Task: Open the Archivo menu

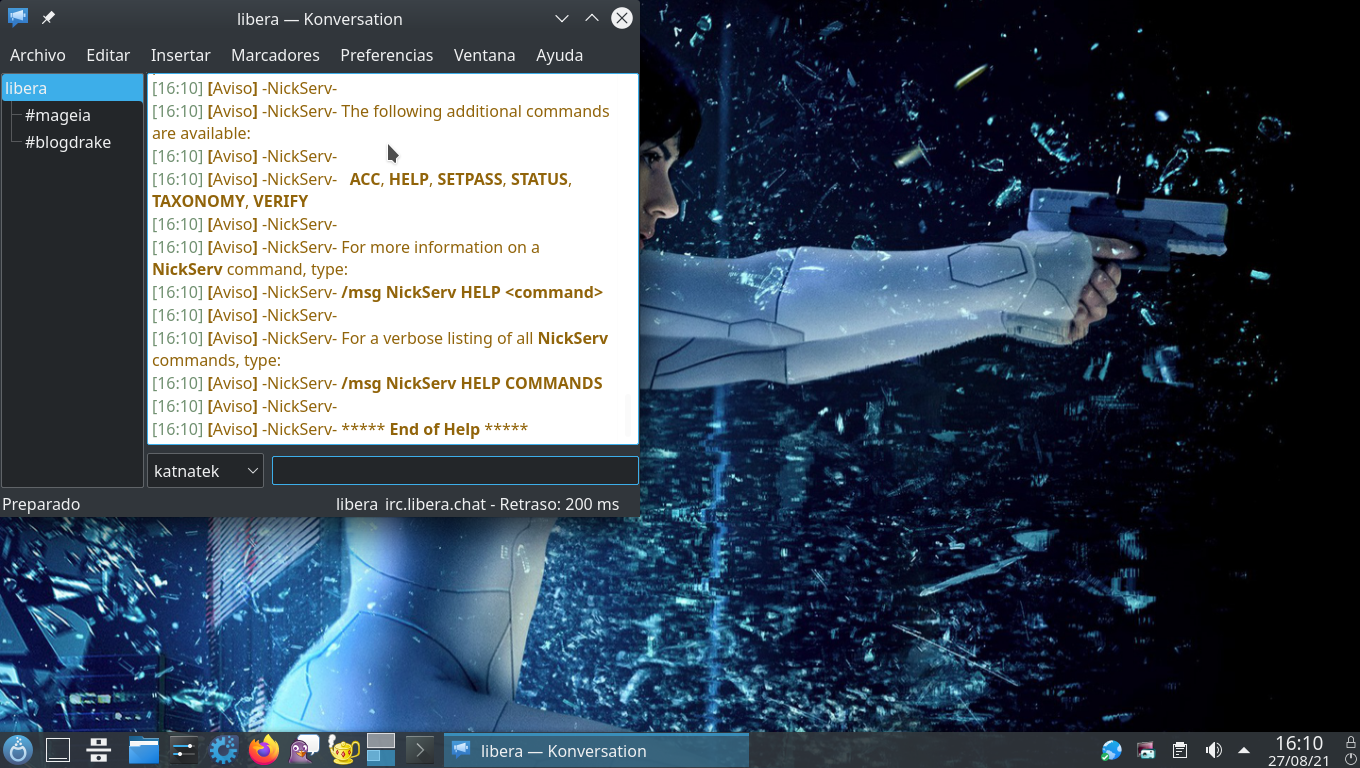Action: tap(38, 55)
